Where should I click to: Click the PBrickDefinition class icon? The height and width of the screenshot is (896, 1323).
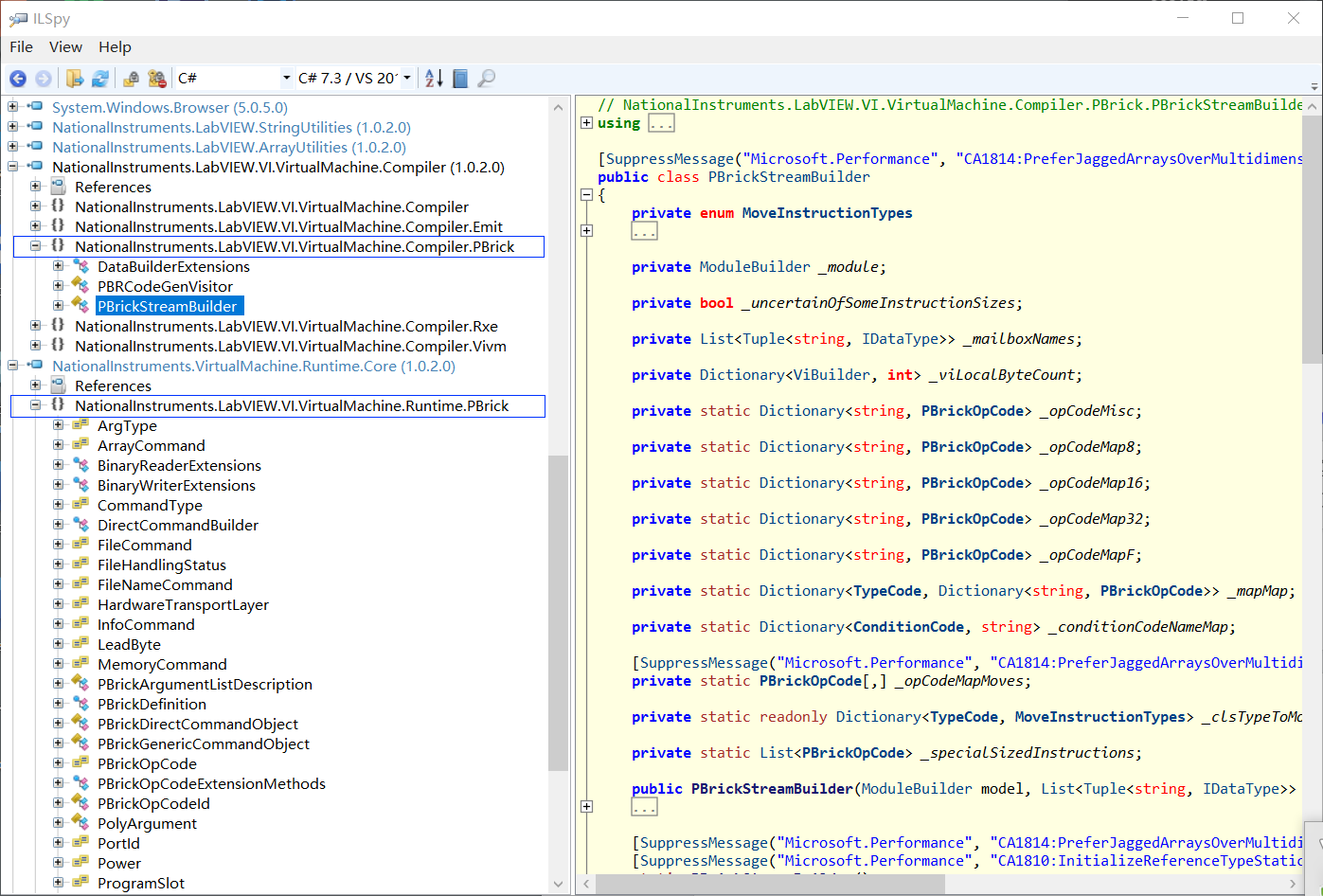pos(80,704)
